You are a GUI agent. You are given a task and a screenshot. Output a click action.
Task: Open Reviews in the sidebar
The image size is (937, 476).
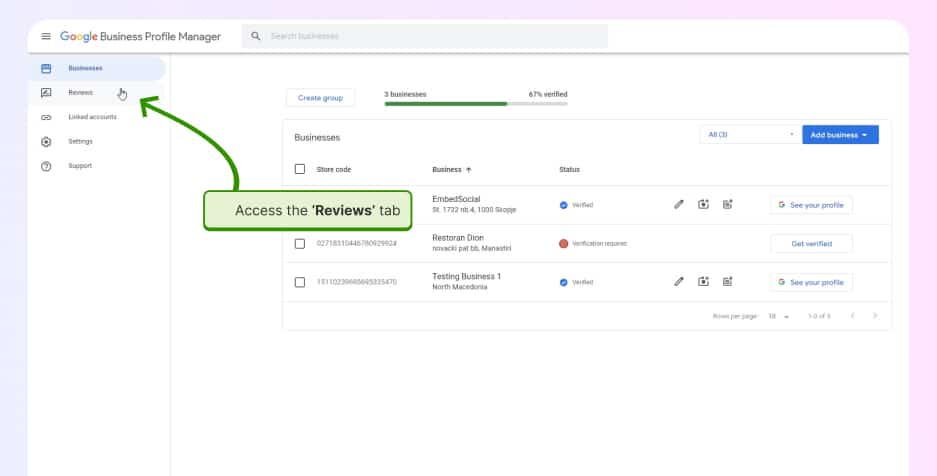pos(80,93)
